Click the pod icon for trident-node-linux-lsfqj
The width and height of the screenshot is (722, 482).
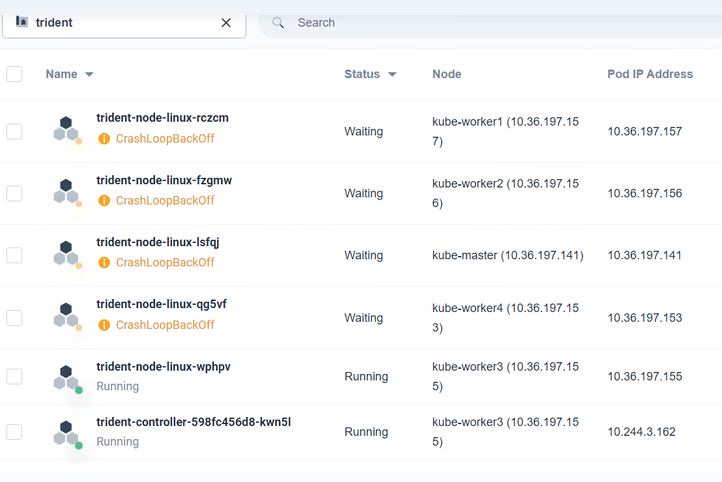pyautogui.click(x=66, y=254)
